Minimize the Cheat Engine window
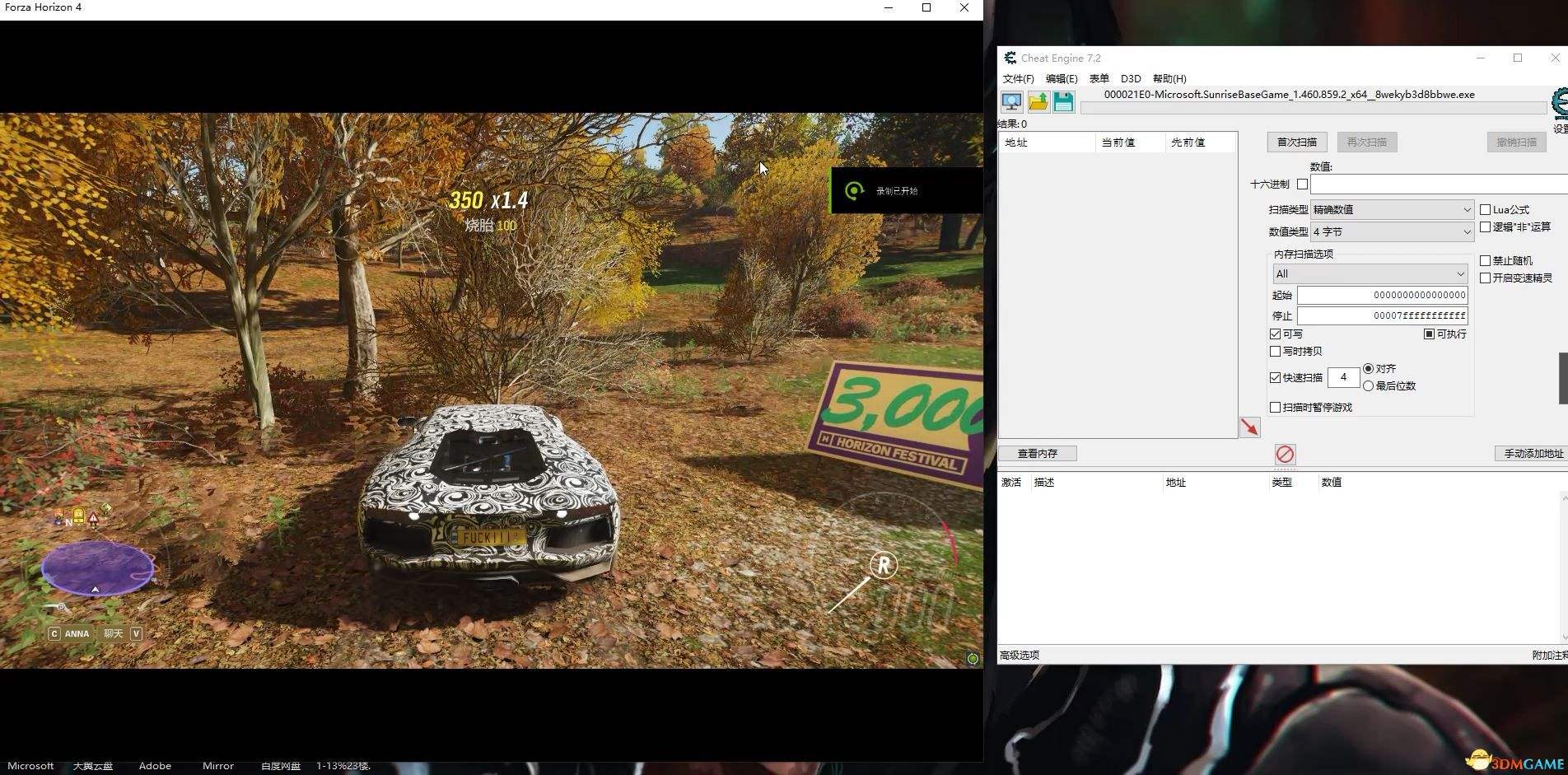 (x=1481, y=58)
